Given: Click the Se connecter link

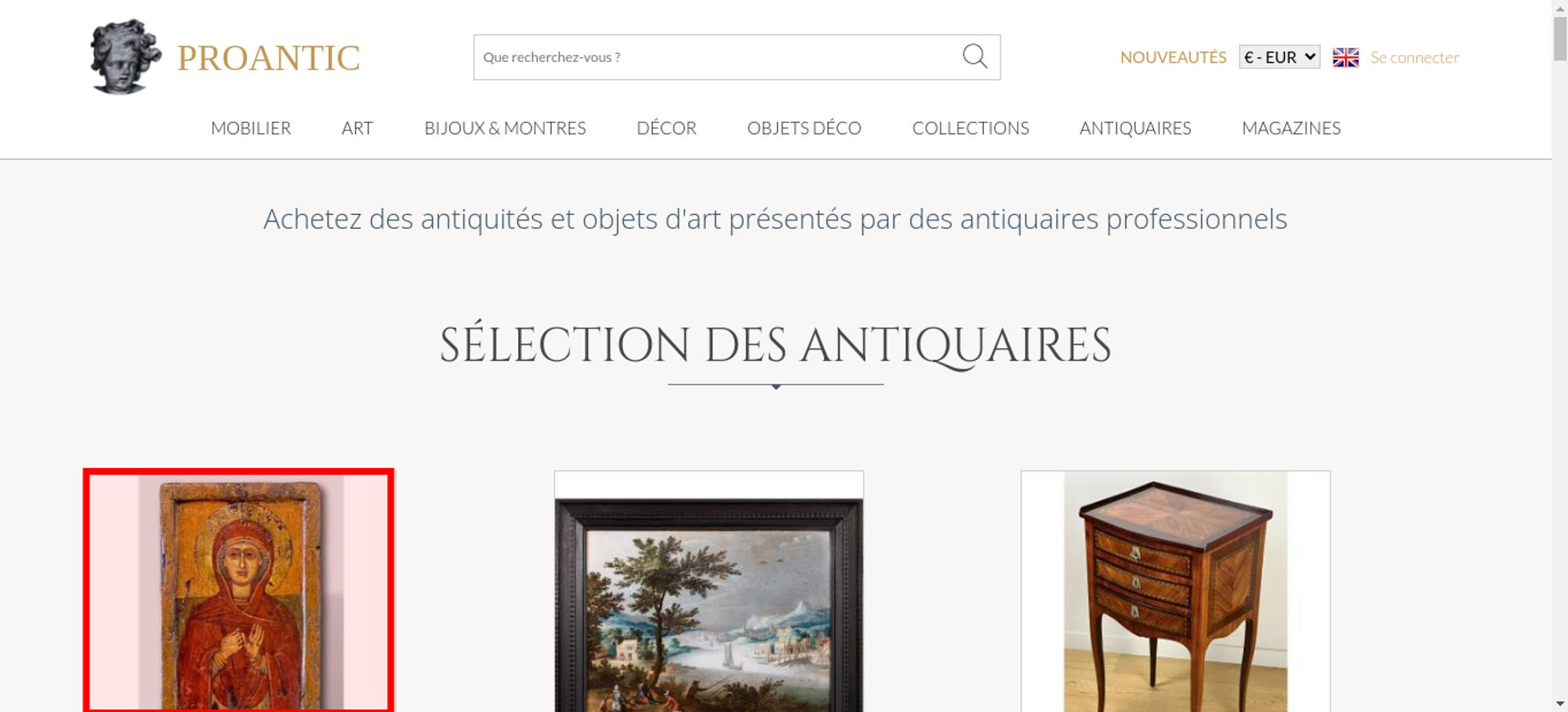Looking at the screenshot, I should (1414, 57).
